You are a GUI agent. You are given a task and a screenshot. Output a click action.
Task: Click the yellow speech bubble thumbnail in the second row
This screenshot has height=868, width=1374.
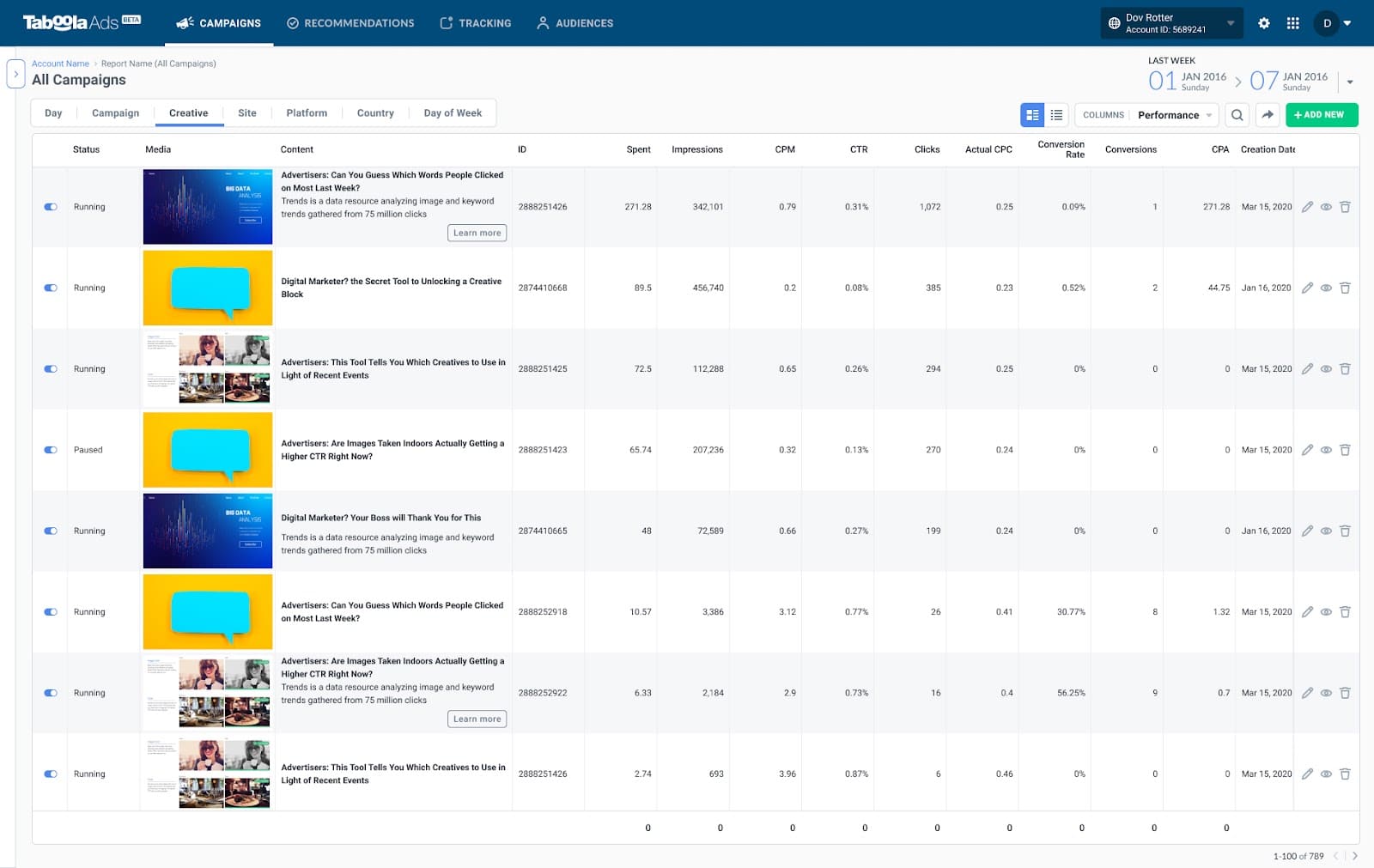coord(208,288)
